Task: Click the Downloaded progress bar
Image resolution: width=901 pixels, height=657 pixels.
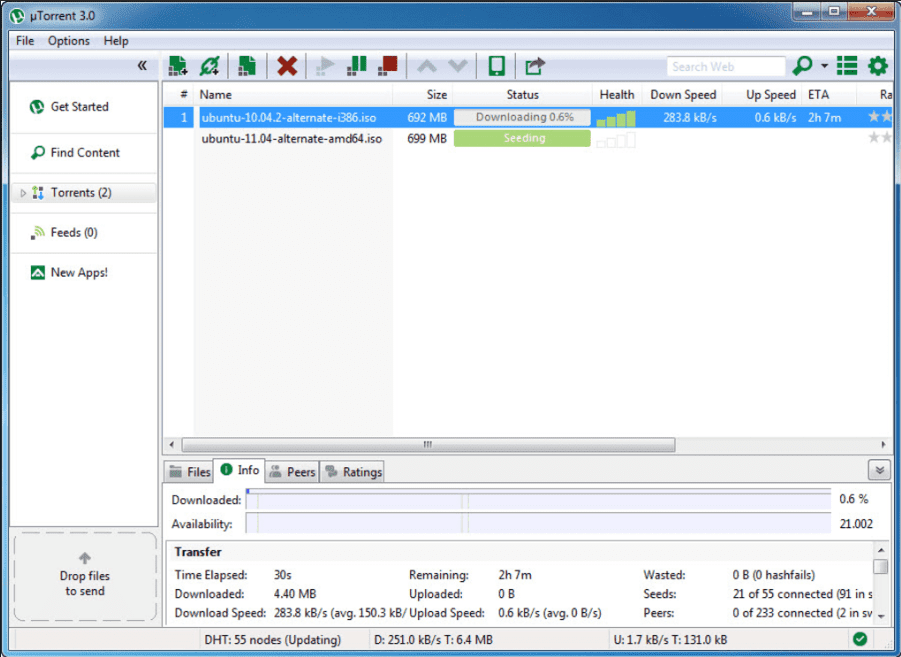Action: [540, 499]
